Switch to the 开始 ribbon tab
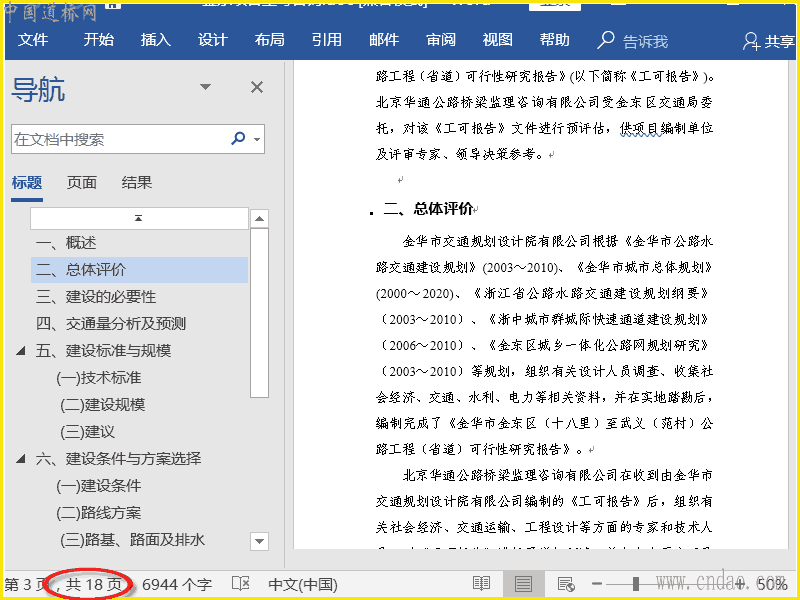 point(98,40)
